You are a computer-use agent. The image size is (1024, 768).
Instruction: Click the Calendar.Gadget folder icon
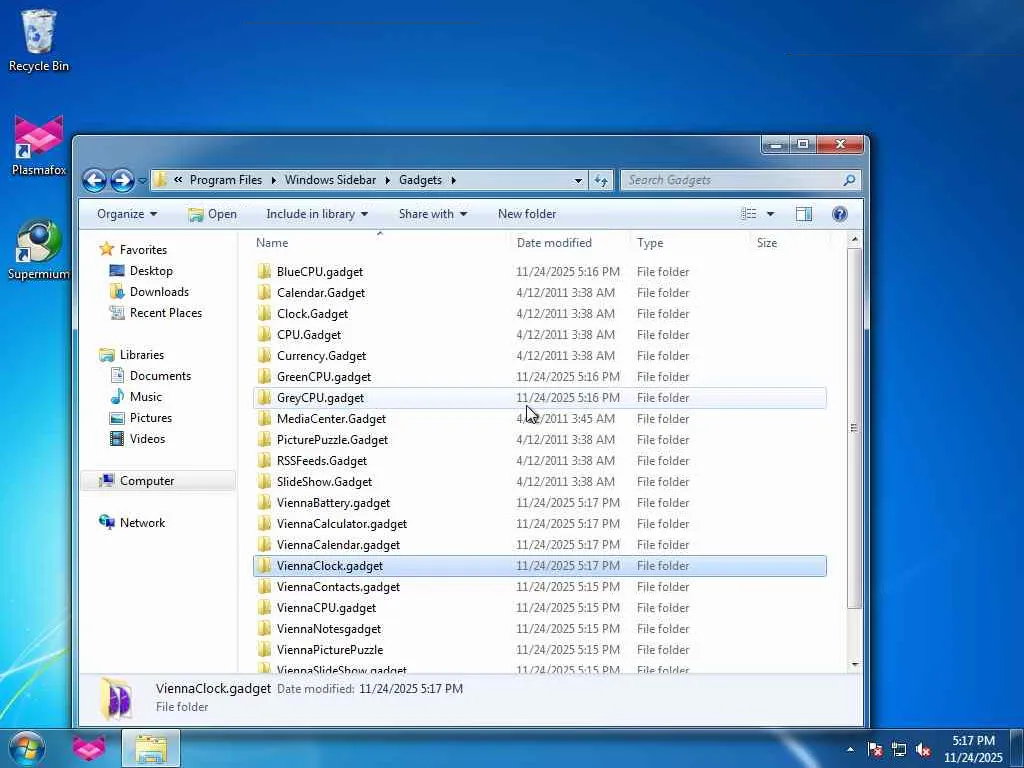(x=264, y=293)
